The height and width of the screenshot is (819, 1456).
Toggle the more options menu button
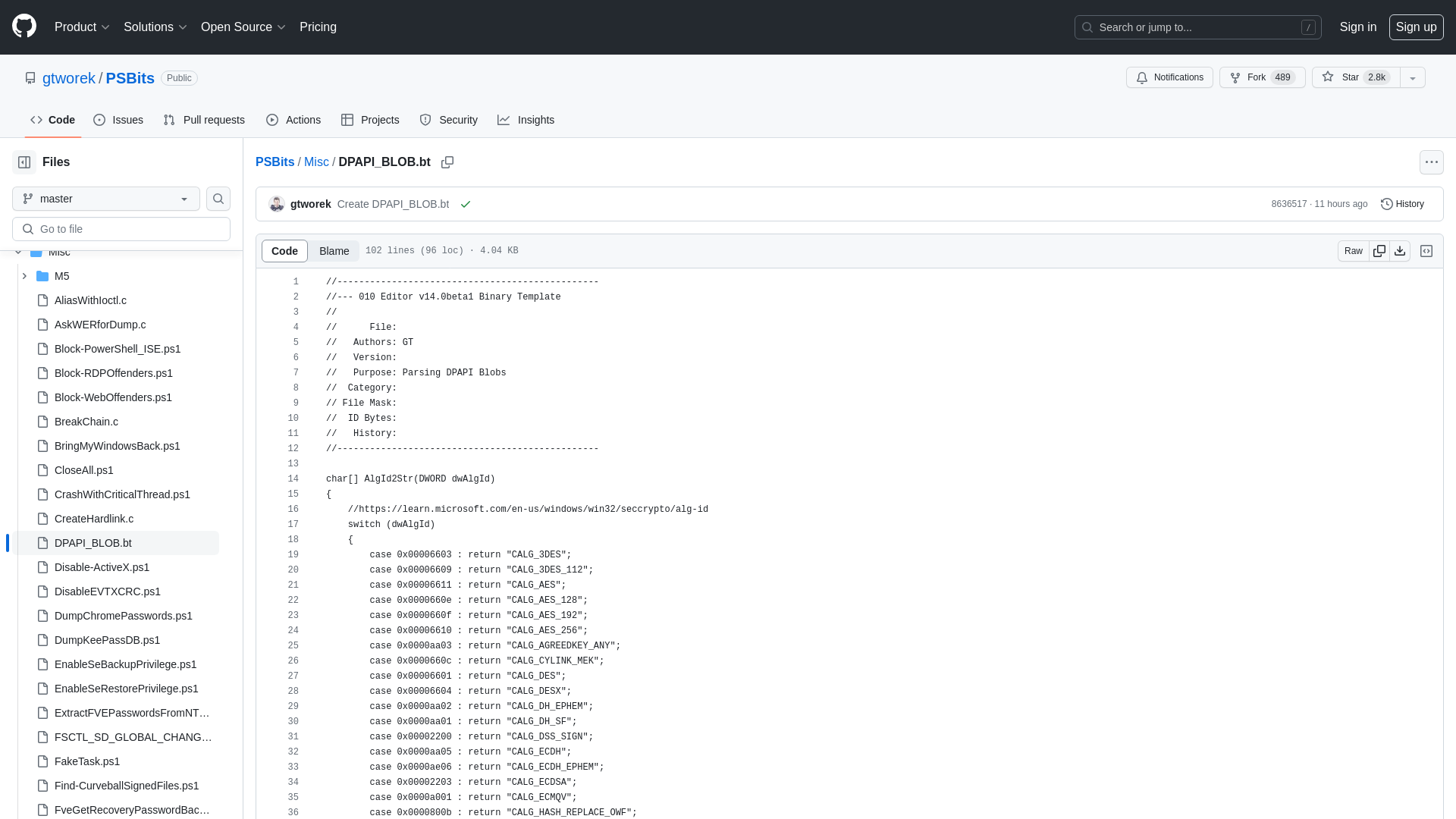pos(1431,162)
